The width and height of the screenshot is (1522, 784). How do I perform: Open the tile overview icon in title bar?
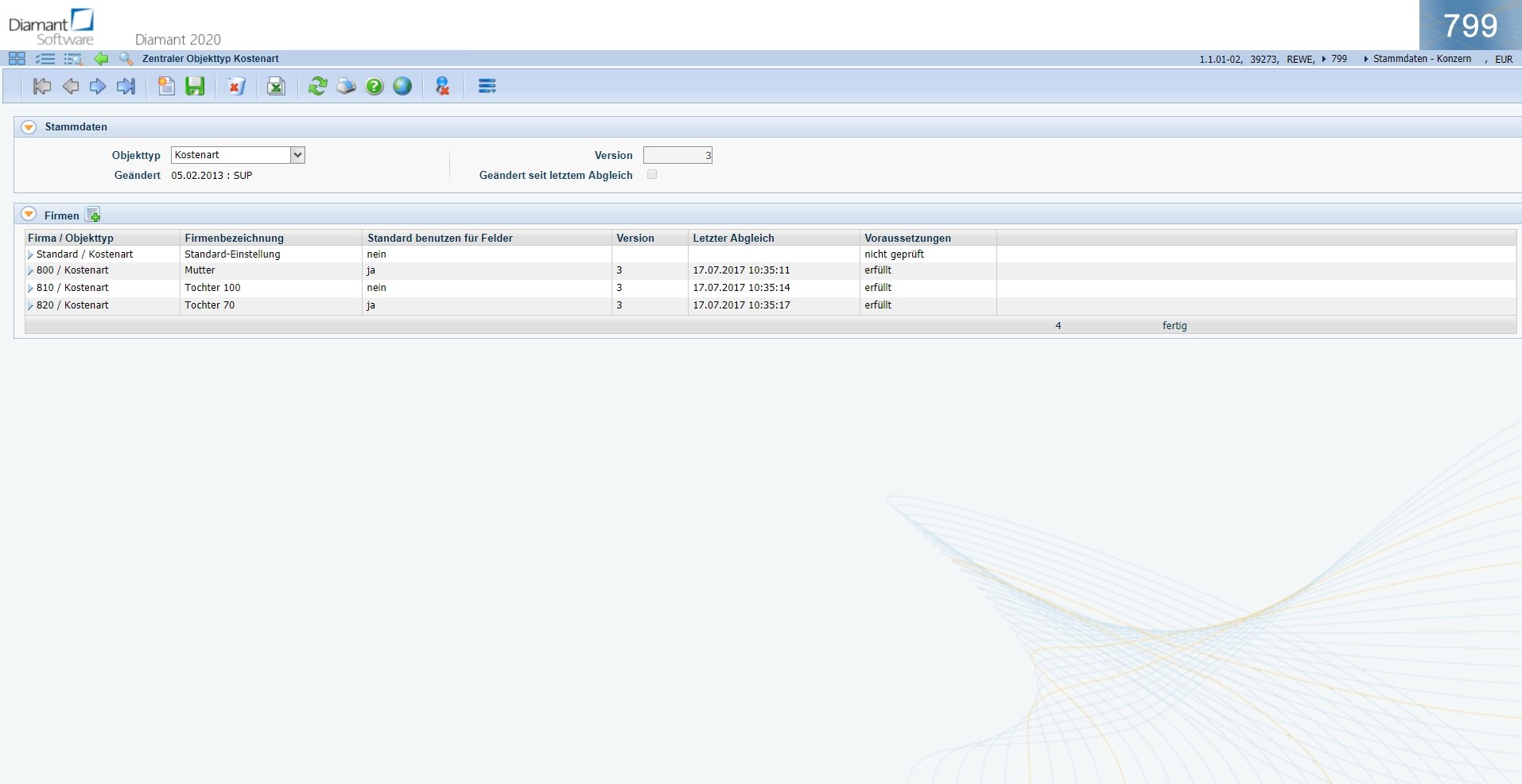pos(17,59)
